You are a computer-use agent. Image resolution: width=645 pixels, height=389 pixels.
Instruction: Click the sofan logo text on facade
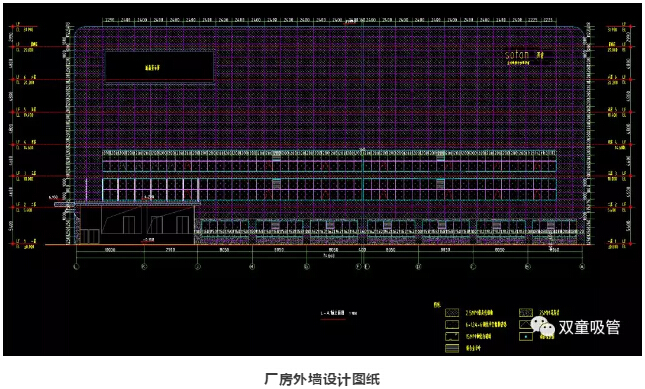point(517,54)
